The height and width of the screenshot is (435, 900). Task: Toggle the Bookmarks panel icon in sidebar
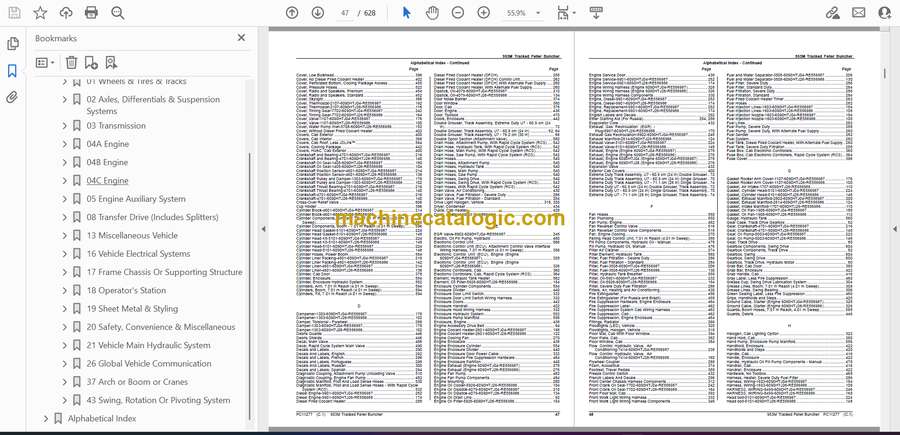pyautogui.click(x=12, y=71)
